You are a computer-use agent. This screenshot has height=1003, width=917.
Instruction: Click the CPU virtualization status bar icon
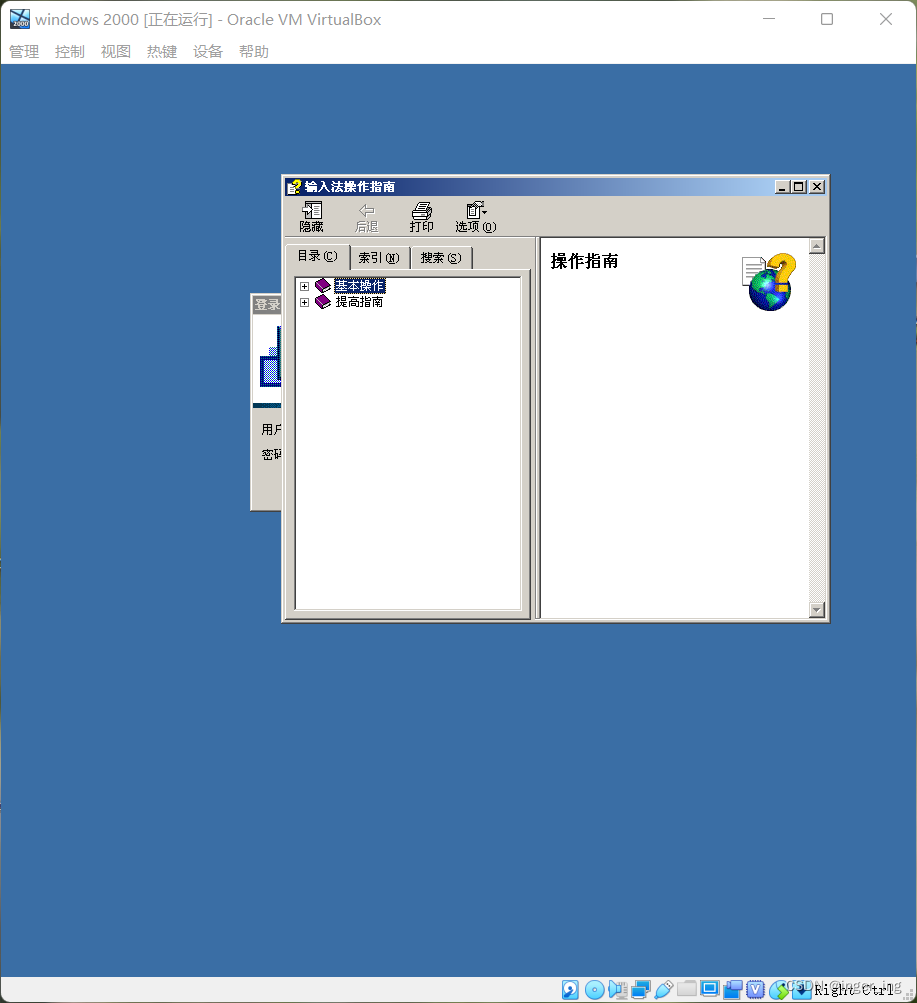(756, 990)
